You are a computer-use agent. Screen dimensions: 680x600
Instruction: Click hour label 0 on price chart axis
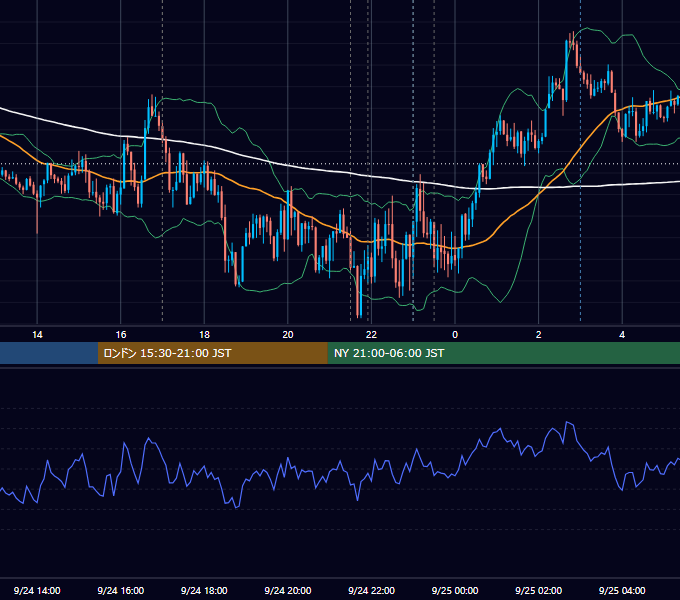[x=455, y=335]
